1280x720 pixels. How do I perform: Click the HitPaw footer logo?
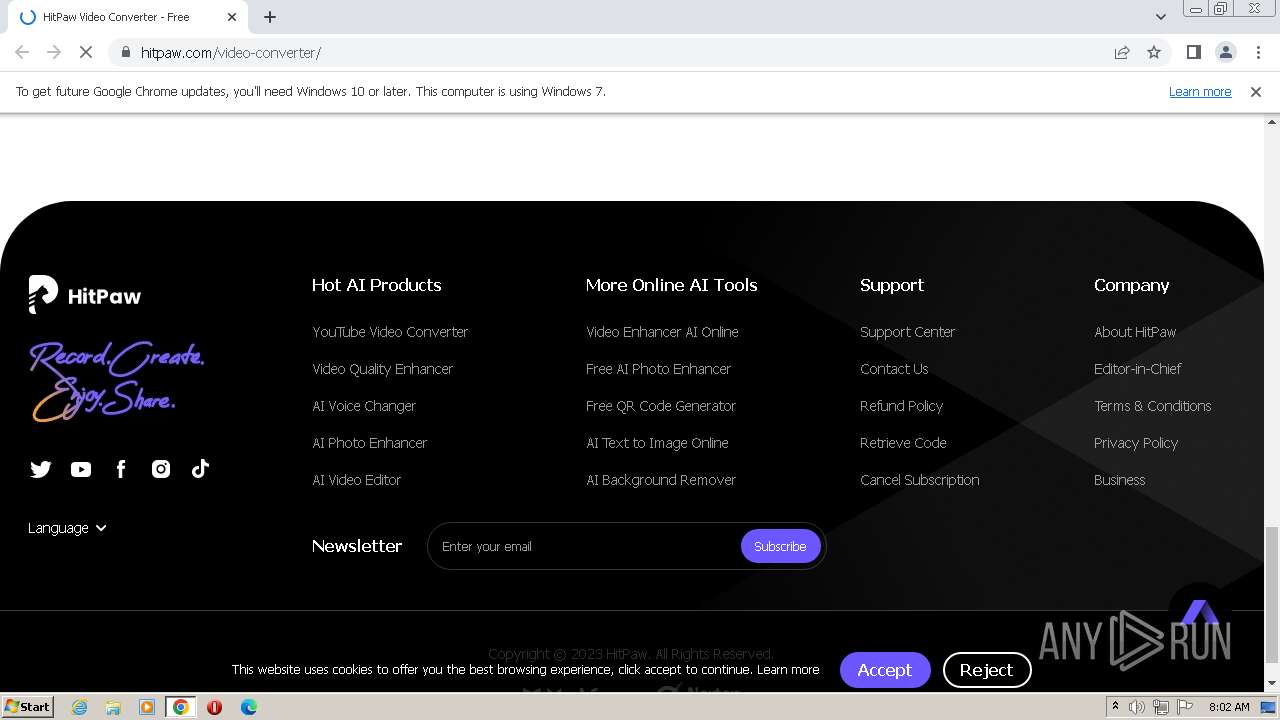[85, 295]
